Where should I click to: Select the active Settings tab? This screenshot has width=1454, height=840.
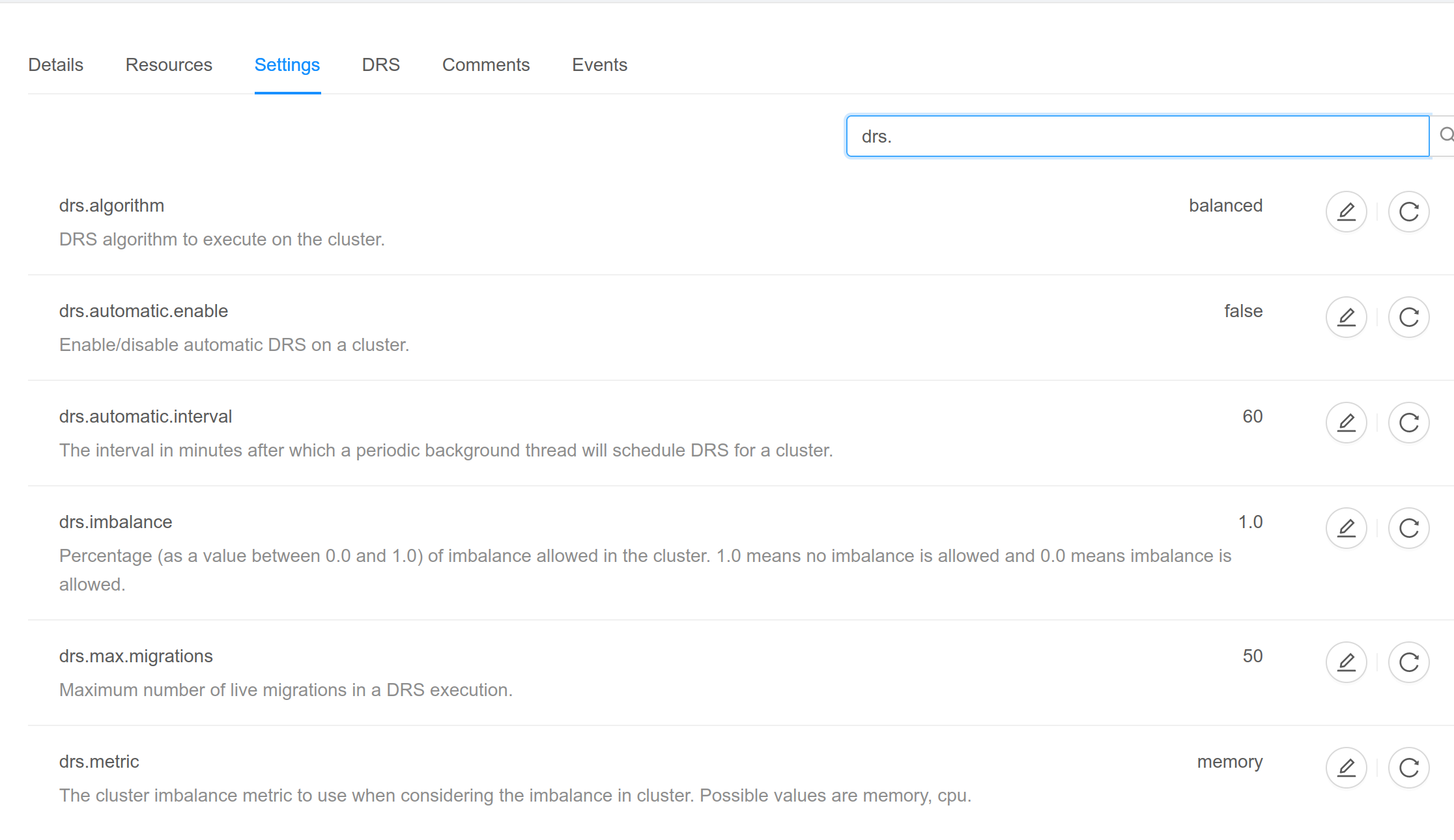coord(287,64)
